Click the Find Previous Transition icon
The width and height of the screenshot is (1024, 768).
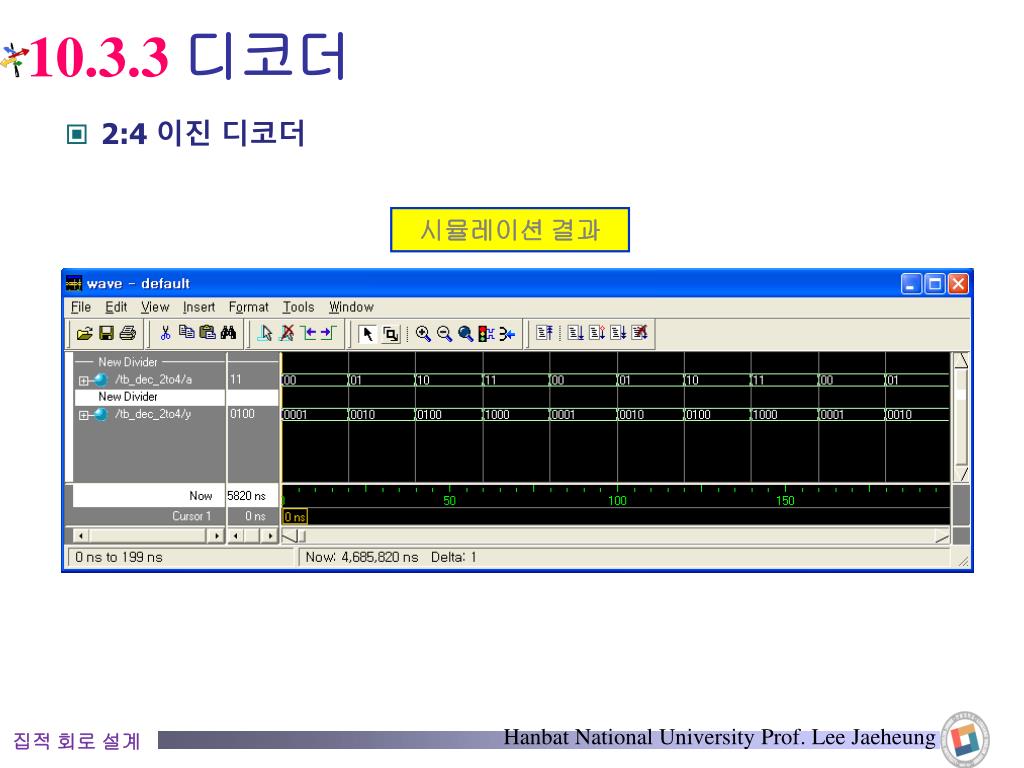click(308, 333)
